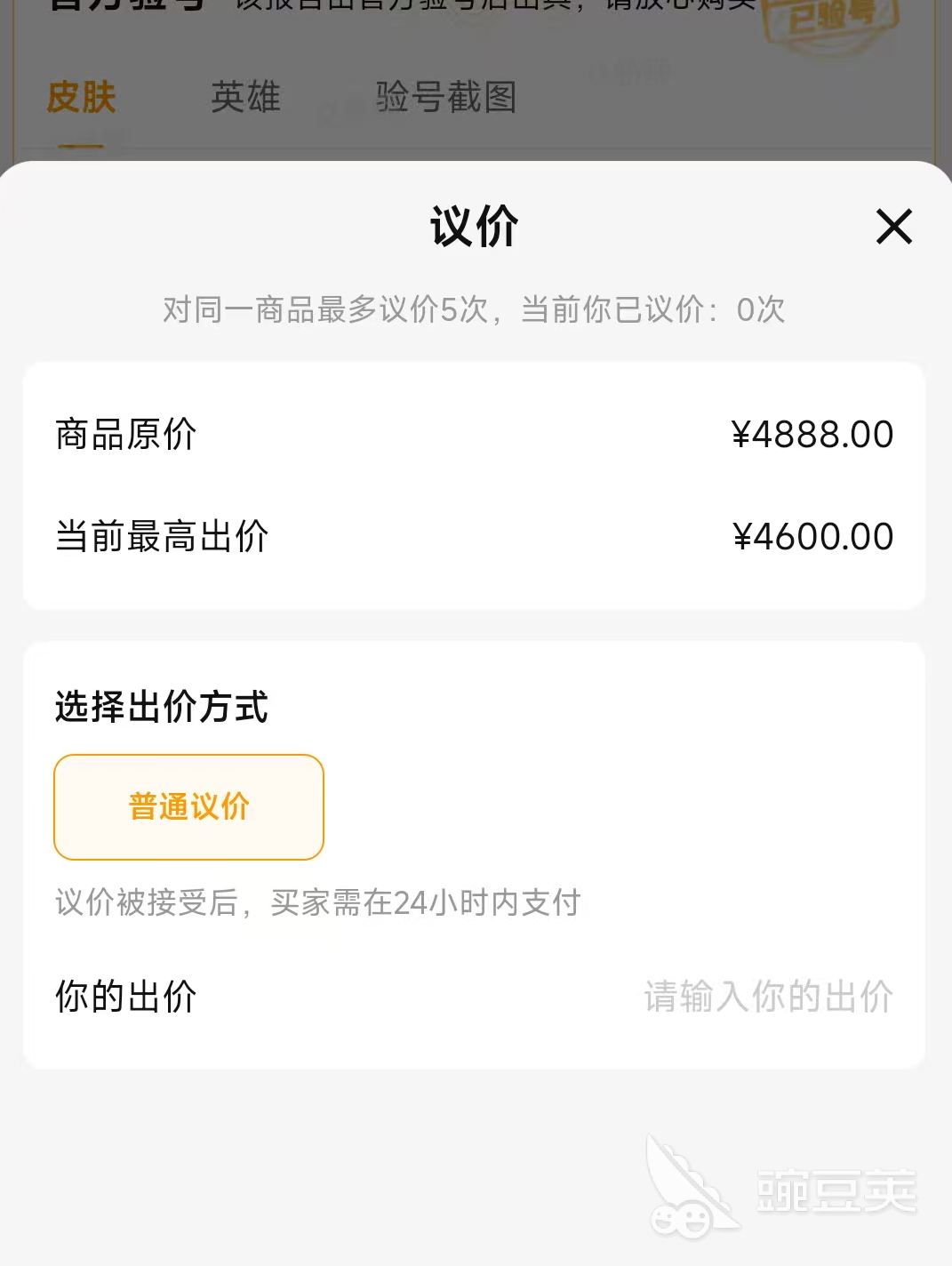The height and width of the screenshot is (1266, 952).
Task: Click the 已验号 verified stamp icon
Action: pyautogui.click(x=831, y=20)
